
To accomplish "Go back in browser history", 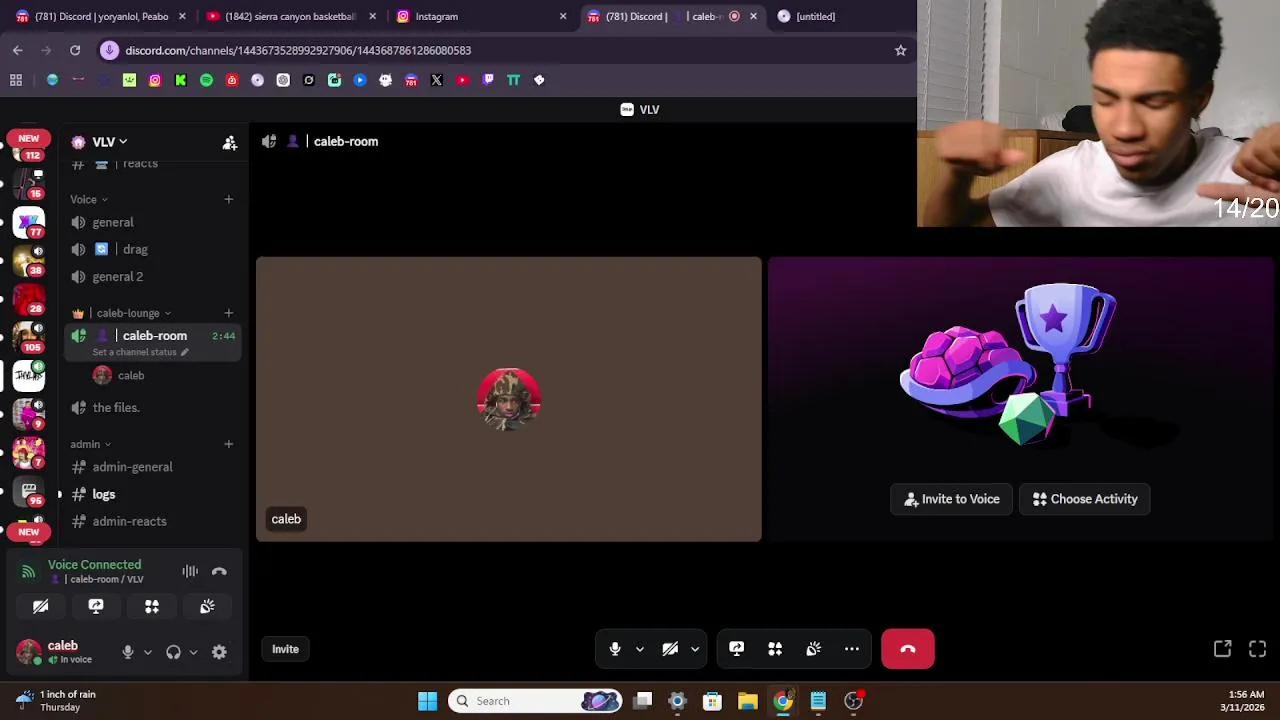I will (18, 50).
